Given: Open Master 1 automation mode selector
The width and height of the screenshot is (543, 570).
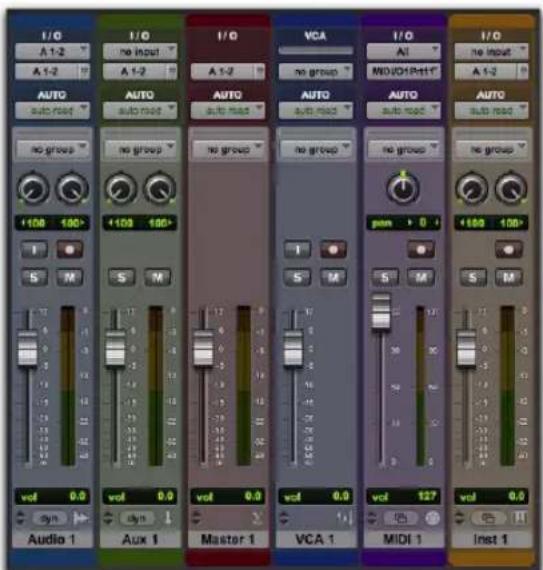Looking at the screenshot, I should pos(228,110).
